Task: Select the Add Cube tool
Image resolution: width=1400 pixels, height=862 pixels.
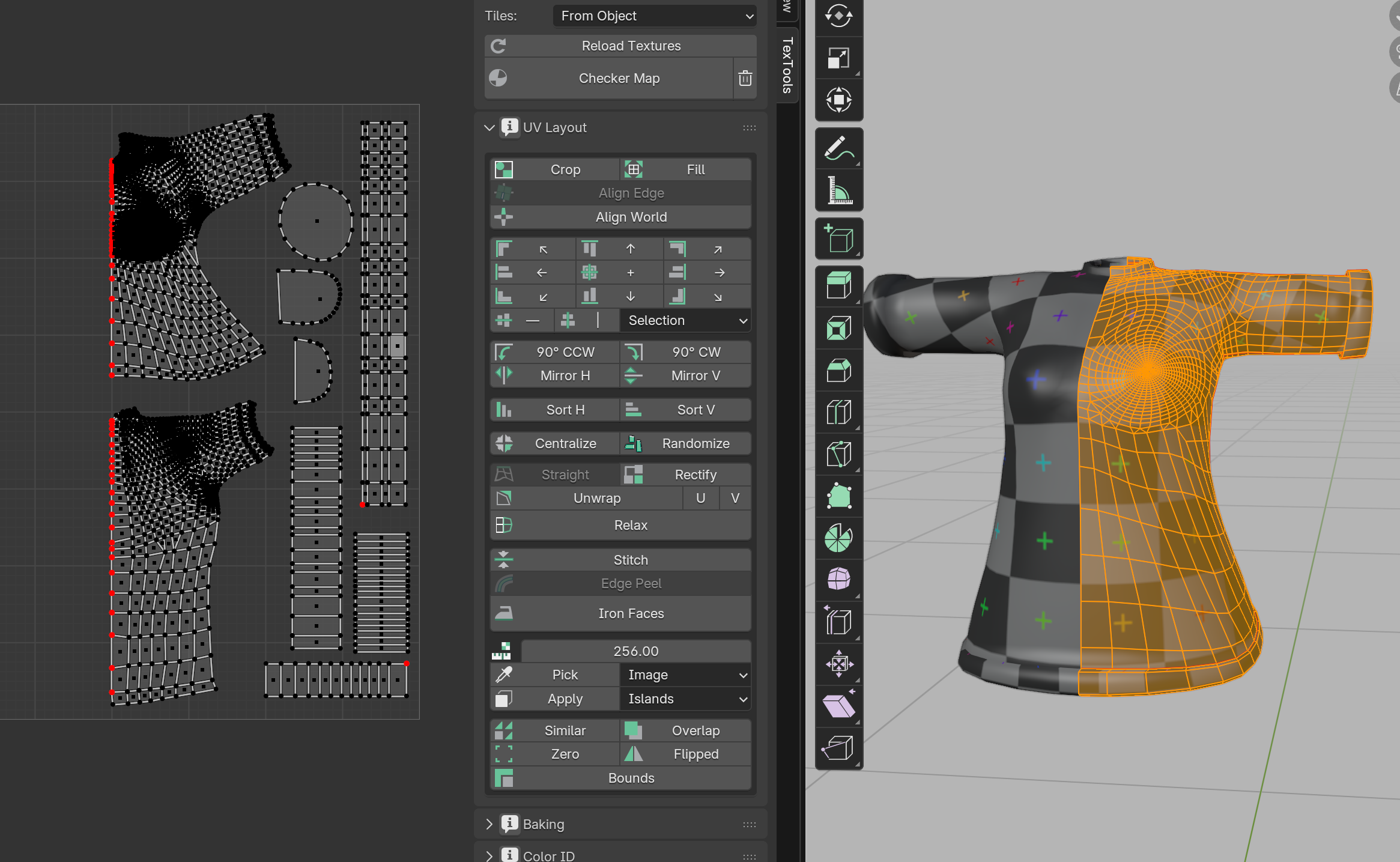Action: (838, 238)
